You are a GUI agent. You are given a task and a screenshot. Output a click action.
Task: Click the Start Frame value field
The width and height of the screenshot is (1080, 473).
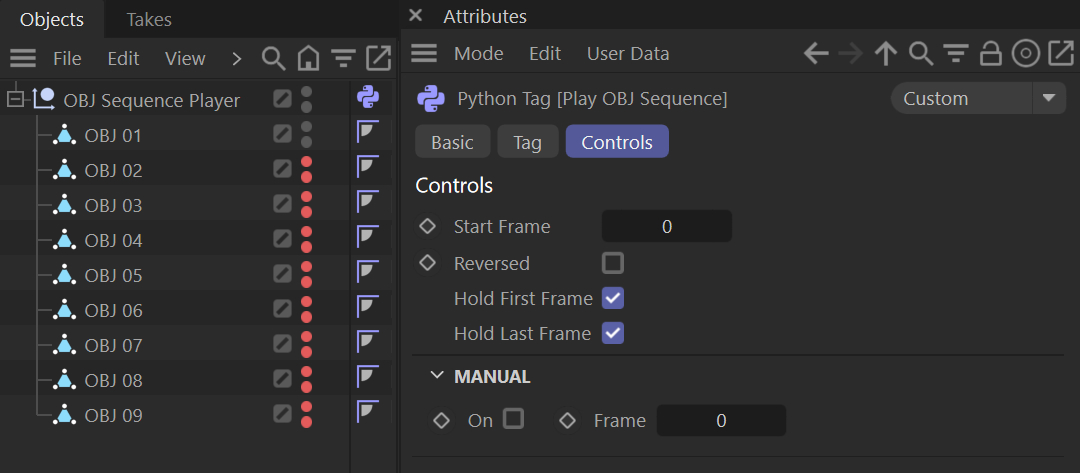pyautogui.click(x=667, y=227)
